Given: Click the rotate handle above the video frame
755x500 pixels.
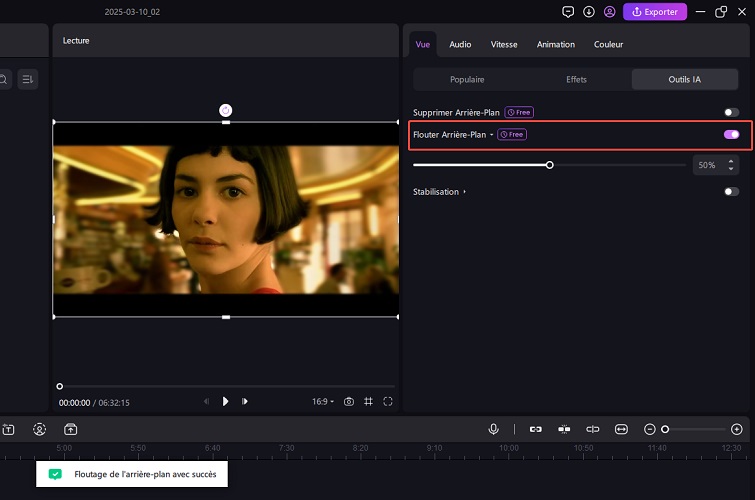Looking at the screenshot, I should 225,110.
